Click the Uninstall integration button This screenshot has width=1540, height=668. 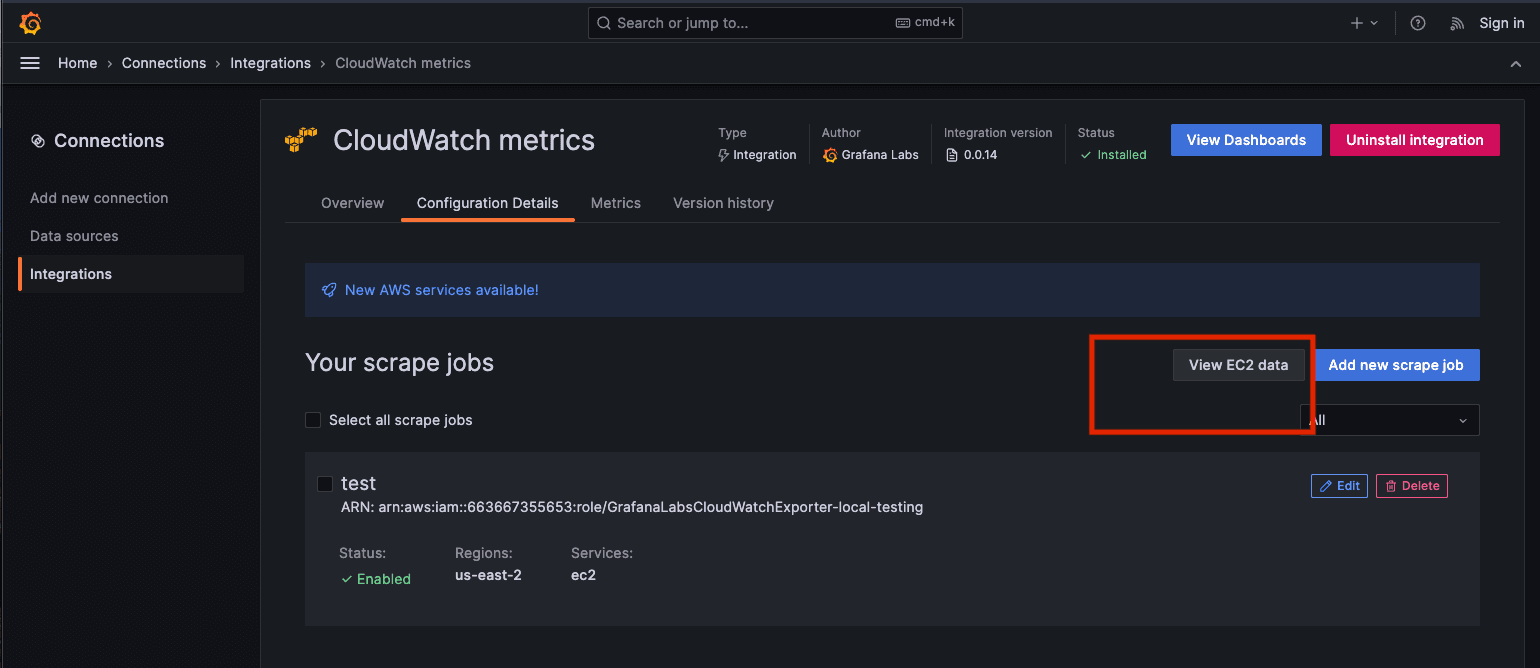click(1414, 140)
